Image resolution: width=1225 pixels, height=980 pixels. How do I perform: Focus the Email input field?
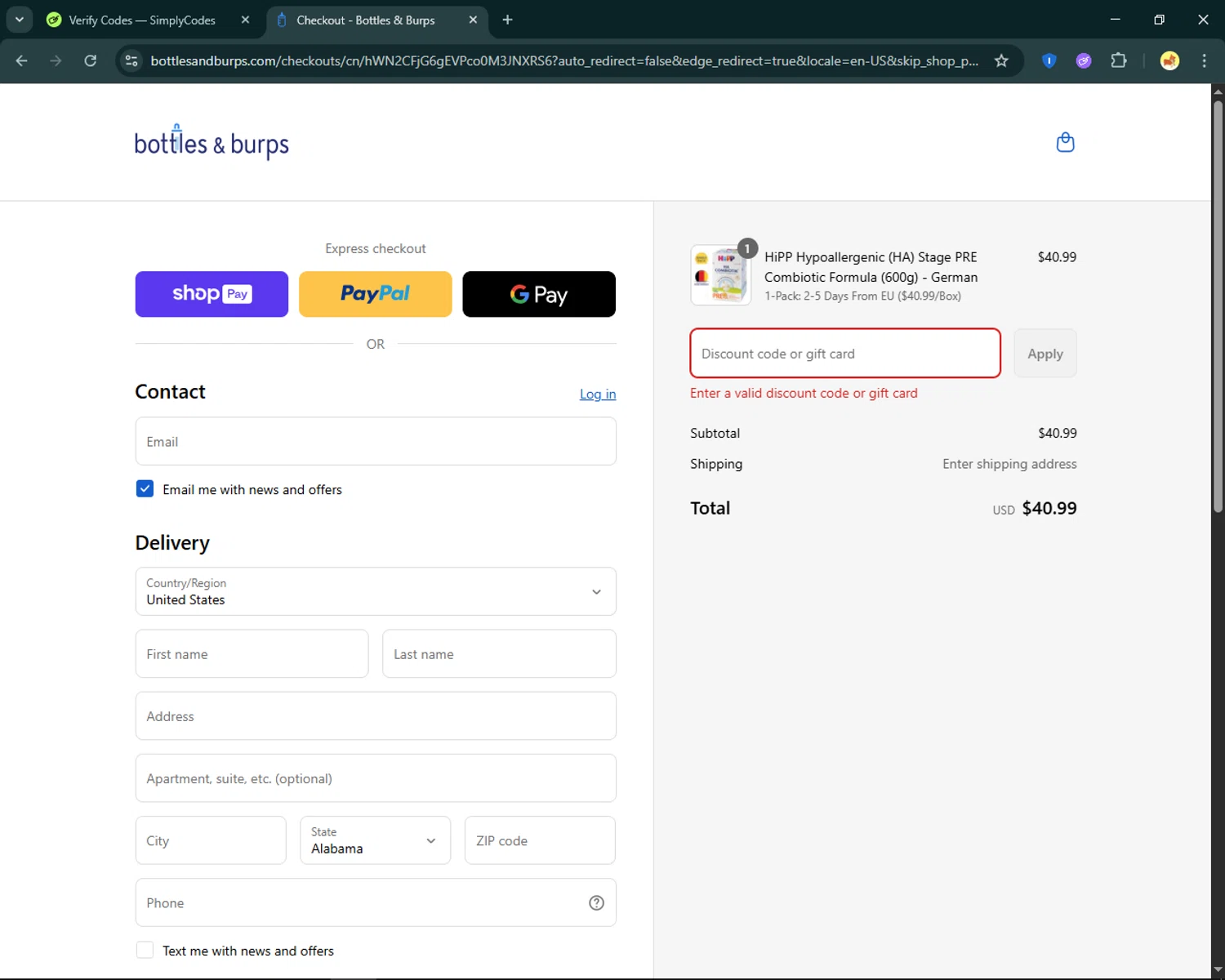point(376,442)
